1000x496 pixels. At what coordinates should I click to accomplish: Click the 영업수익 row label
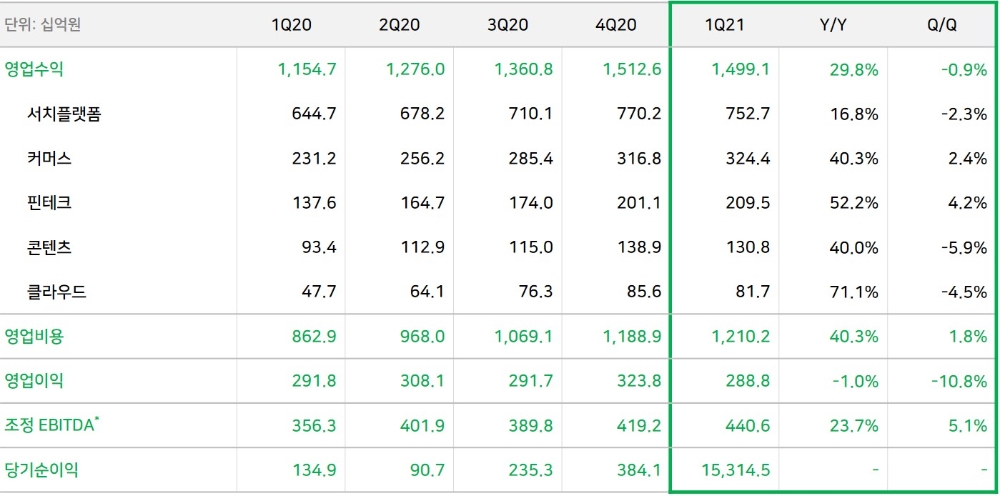[34, 69]
